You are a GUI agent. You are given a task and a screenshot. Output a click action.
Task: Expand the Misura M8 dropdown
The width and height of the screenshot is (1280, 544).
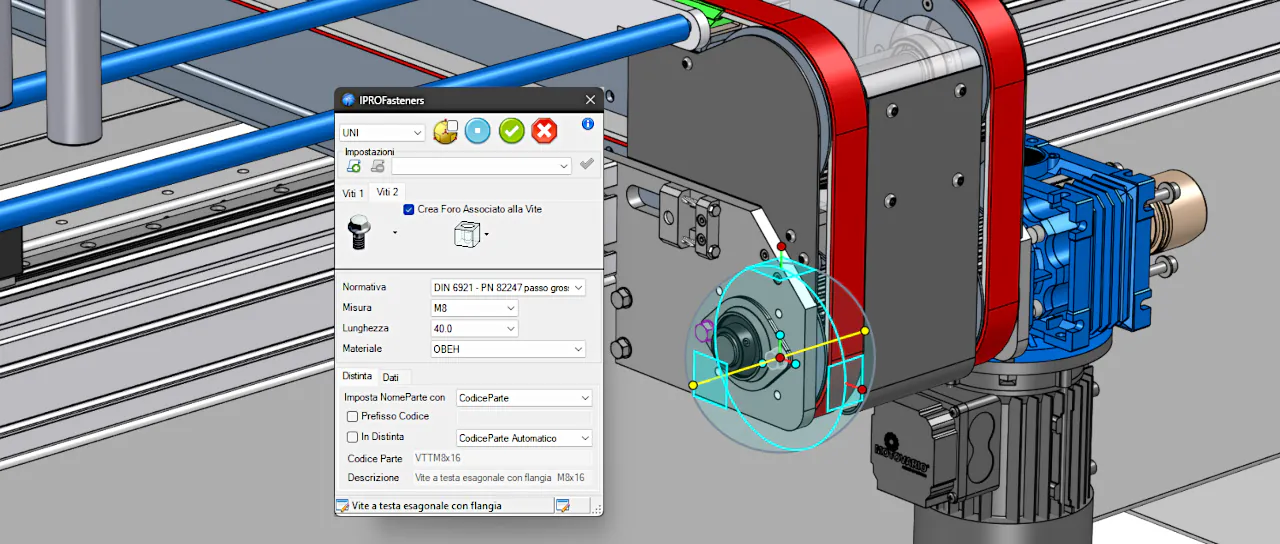[x=474, y=308]
